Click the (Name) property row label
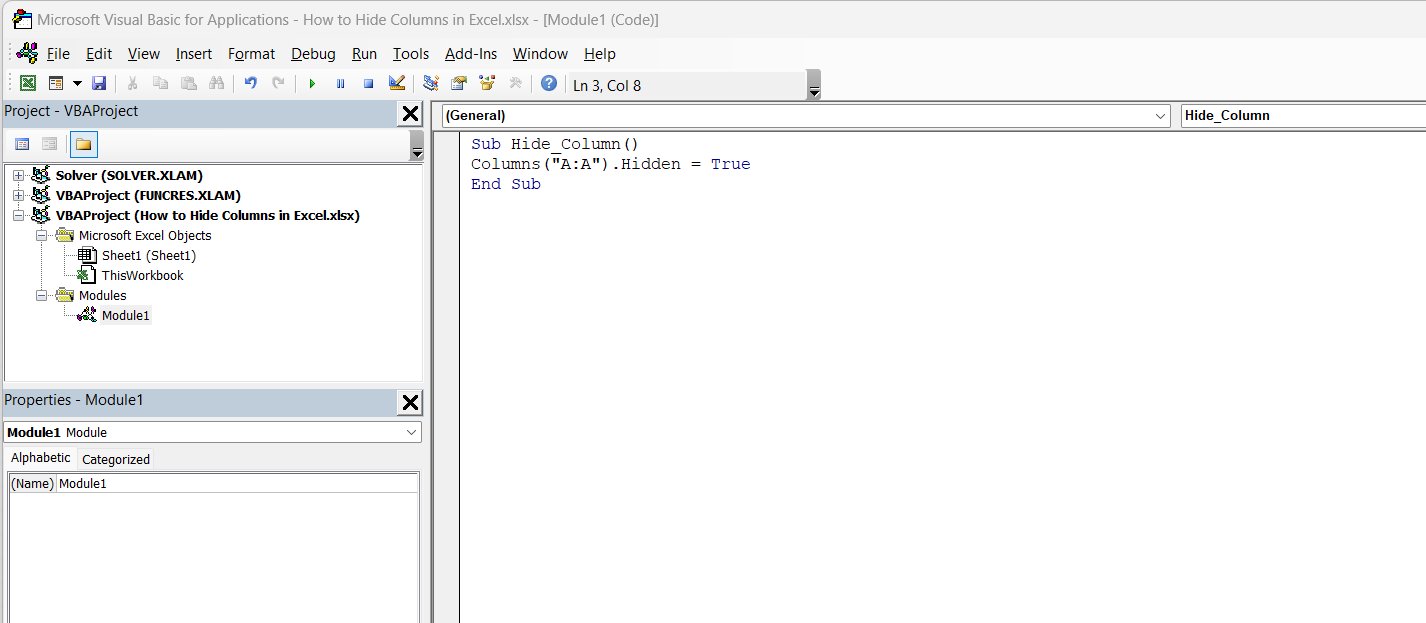The height and width of the screenshot is (623, 1426). (x=32, y=484)
